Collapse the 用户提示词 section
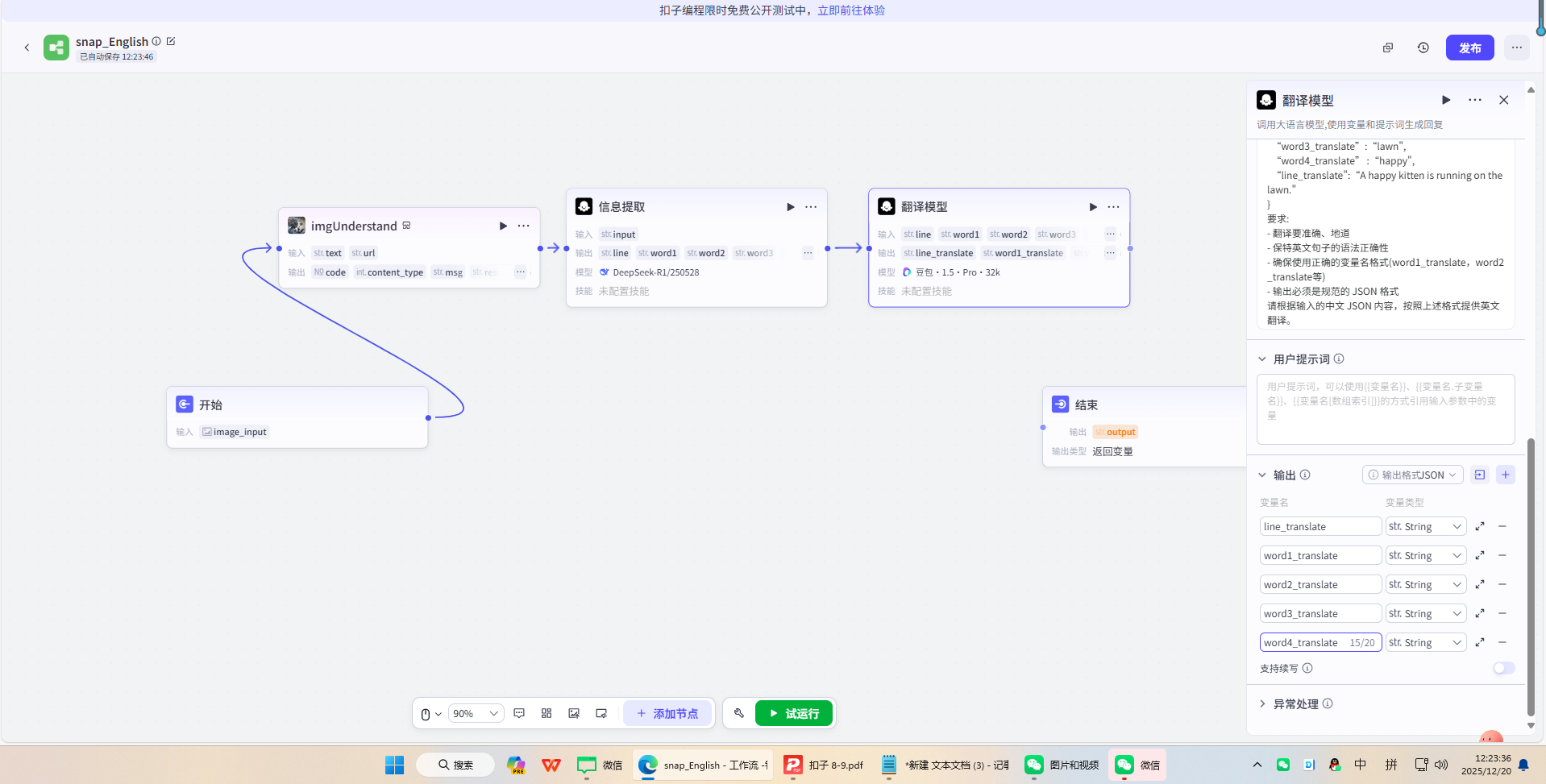 (1262, 359)
